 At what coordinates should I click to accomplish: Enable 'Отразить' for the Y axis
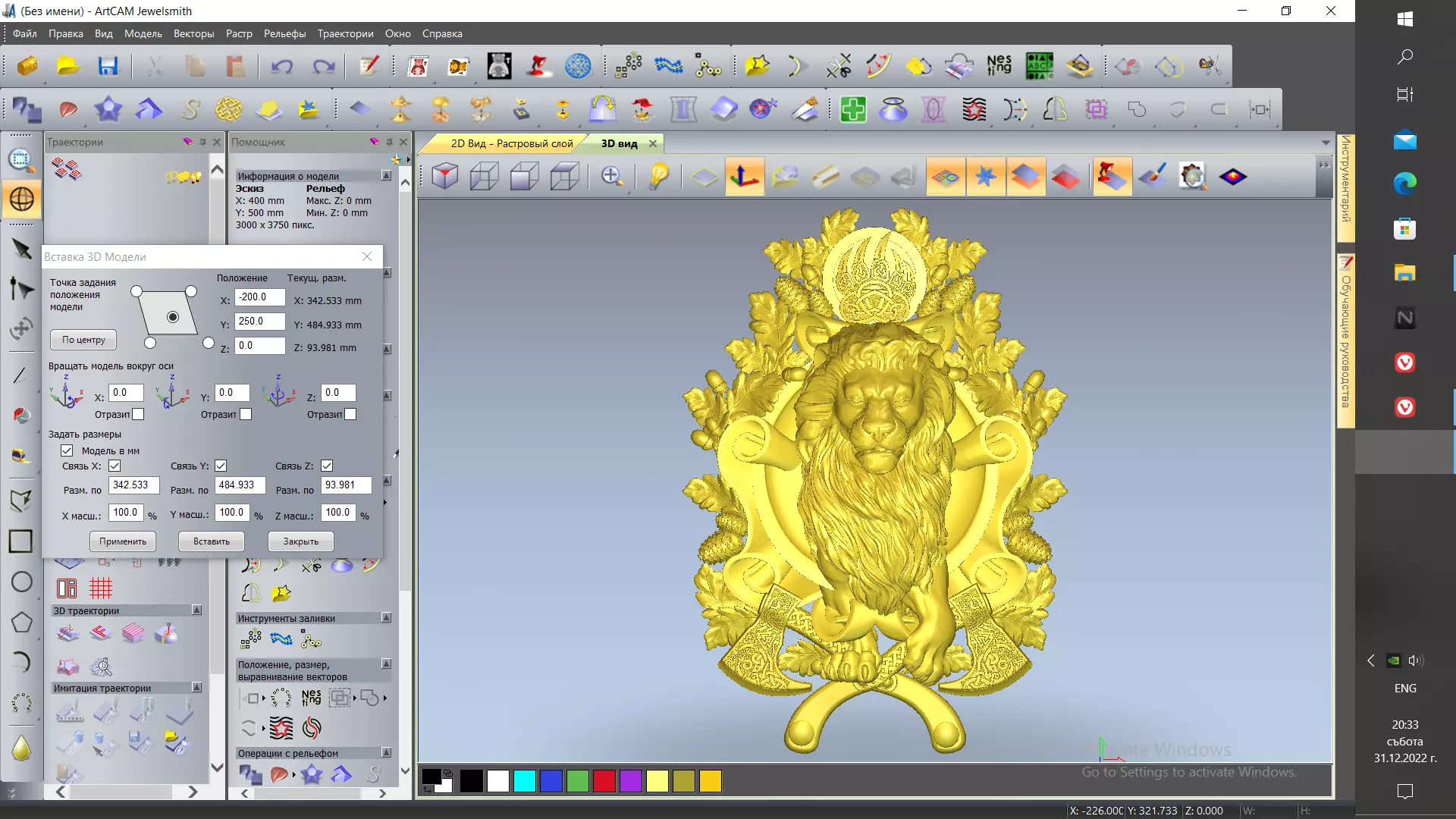(246, 414)
